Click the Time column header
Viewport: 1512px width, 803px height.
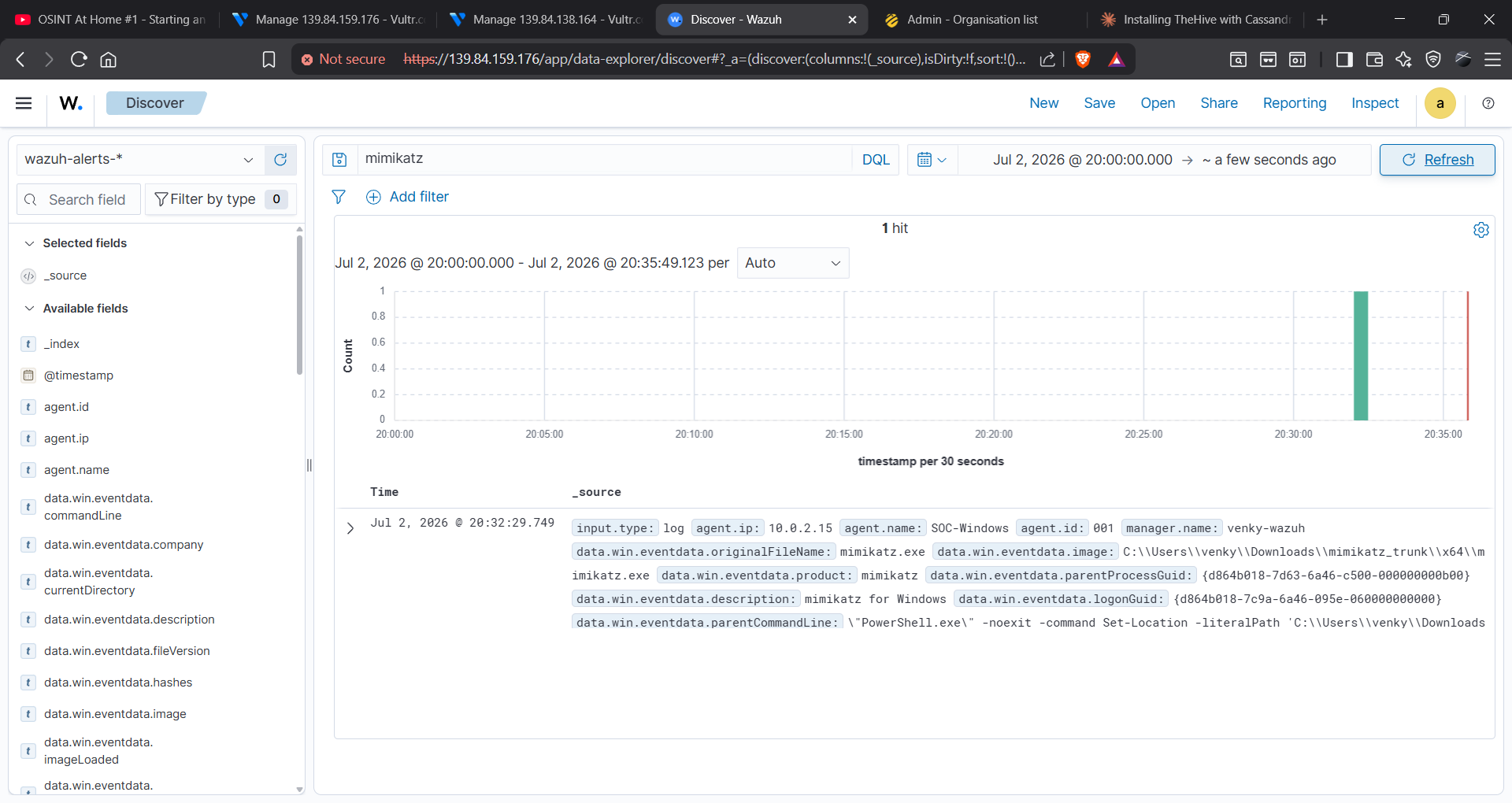tap(384, 492)
